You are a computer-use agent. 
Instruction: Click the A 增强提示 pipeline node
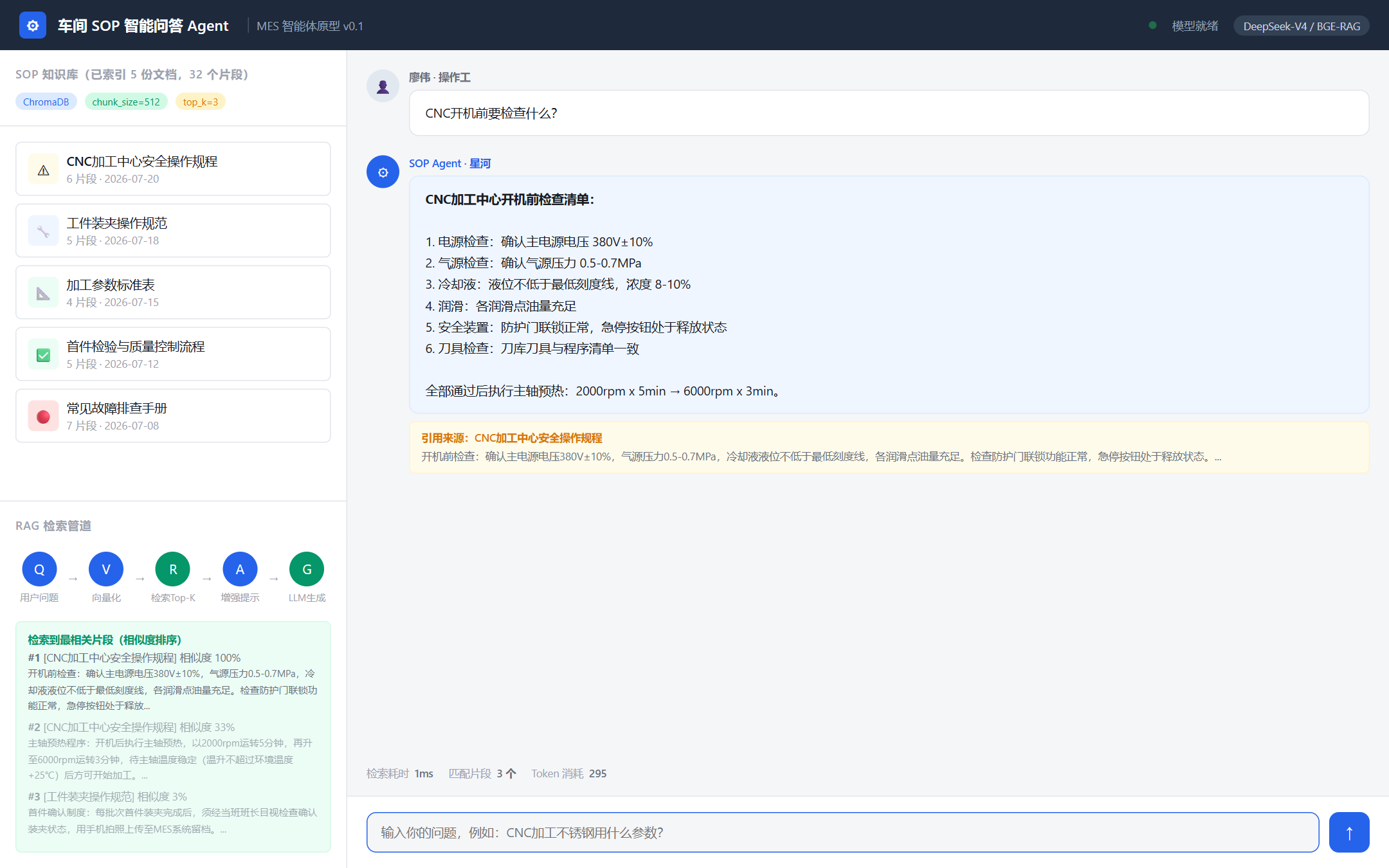coord(240,569)
